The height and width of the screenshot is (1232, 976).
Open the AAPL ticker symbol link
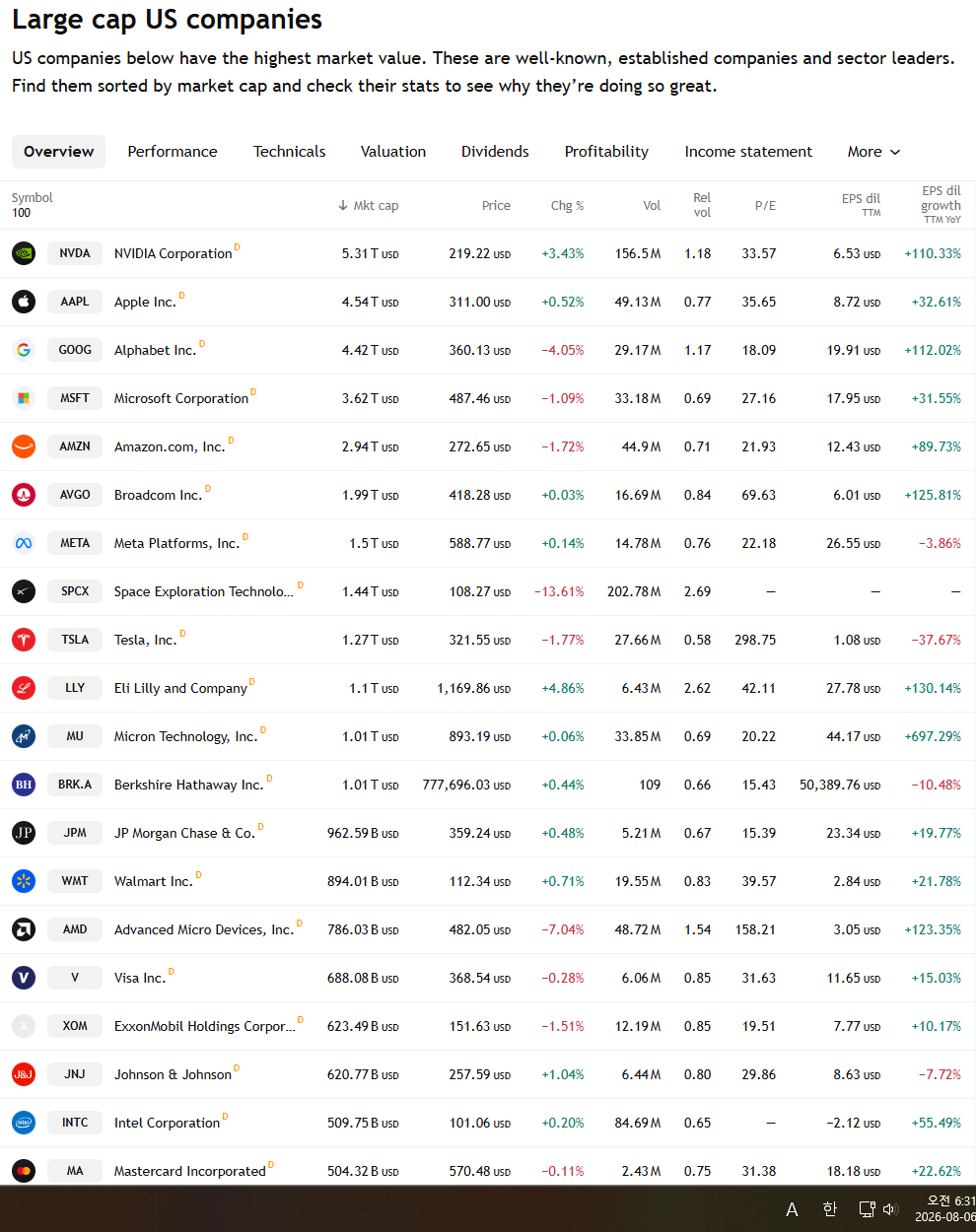(75, 302)
